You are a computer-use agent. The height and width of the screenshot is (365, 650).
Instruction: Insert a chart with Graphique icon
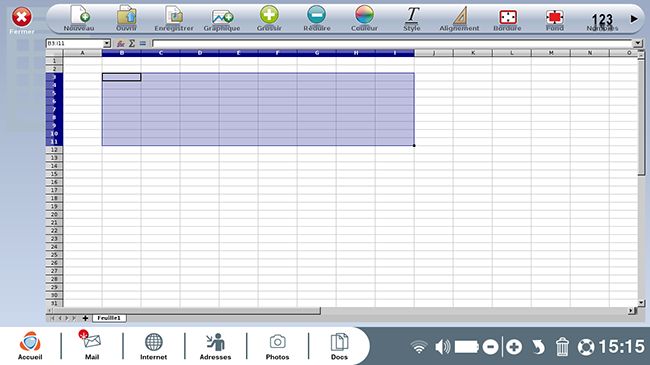coord(222,18)
